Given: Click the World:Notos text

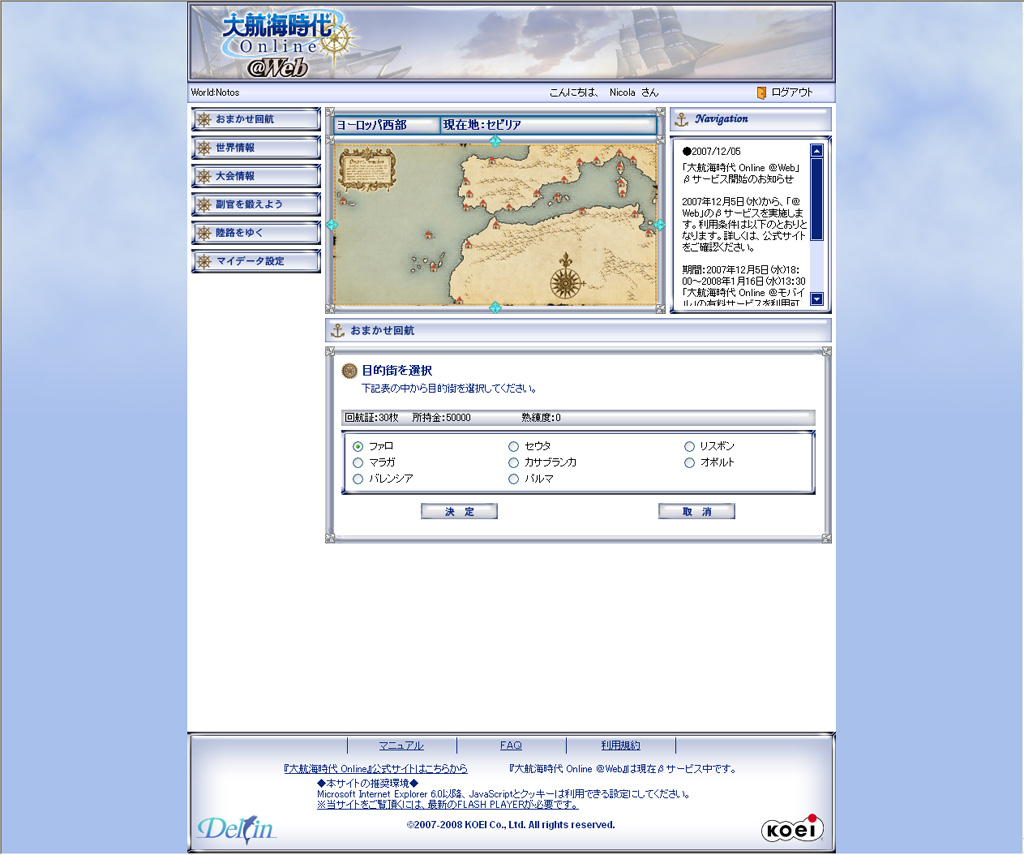Looking at the screenshot, I should [215, 93].
